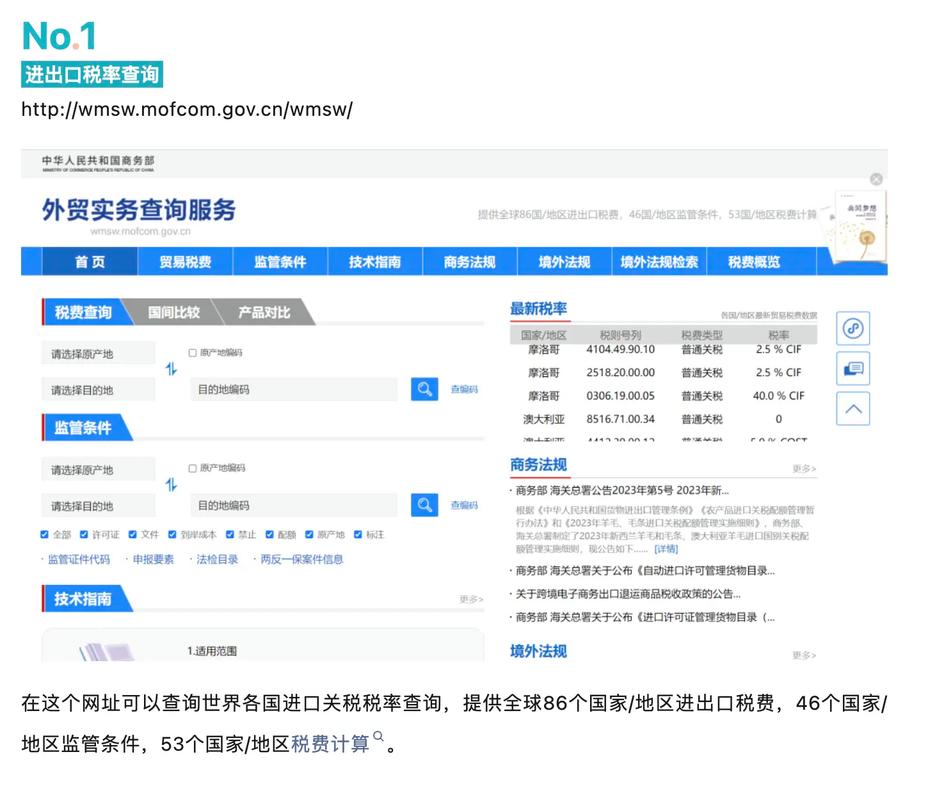Open 法检目录 link
The height and width of the screenshot is (800, 928).
coord(217,559)
